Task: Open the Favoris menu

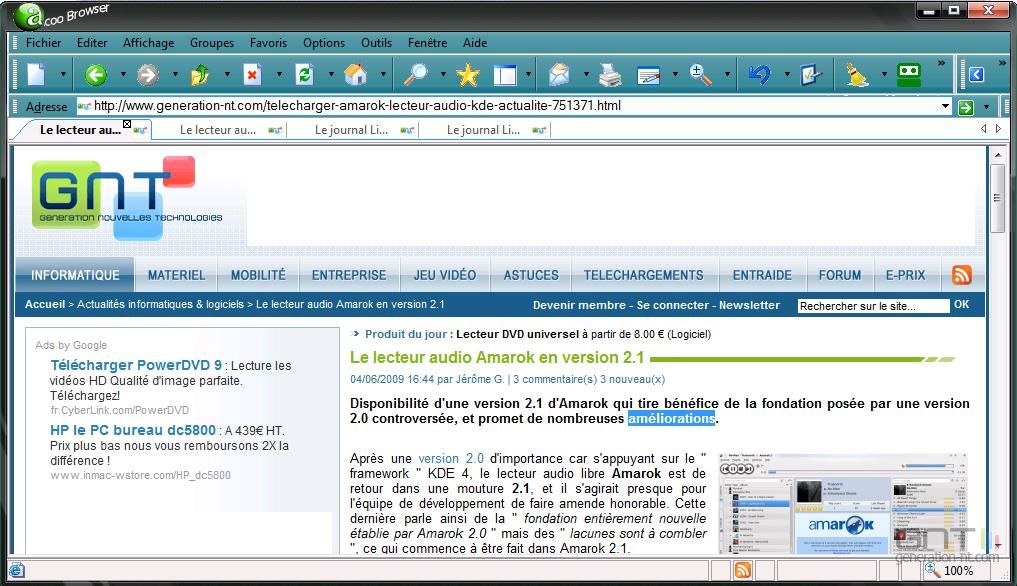Action: pyautogui.click(x=269, y=43)
